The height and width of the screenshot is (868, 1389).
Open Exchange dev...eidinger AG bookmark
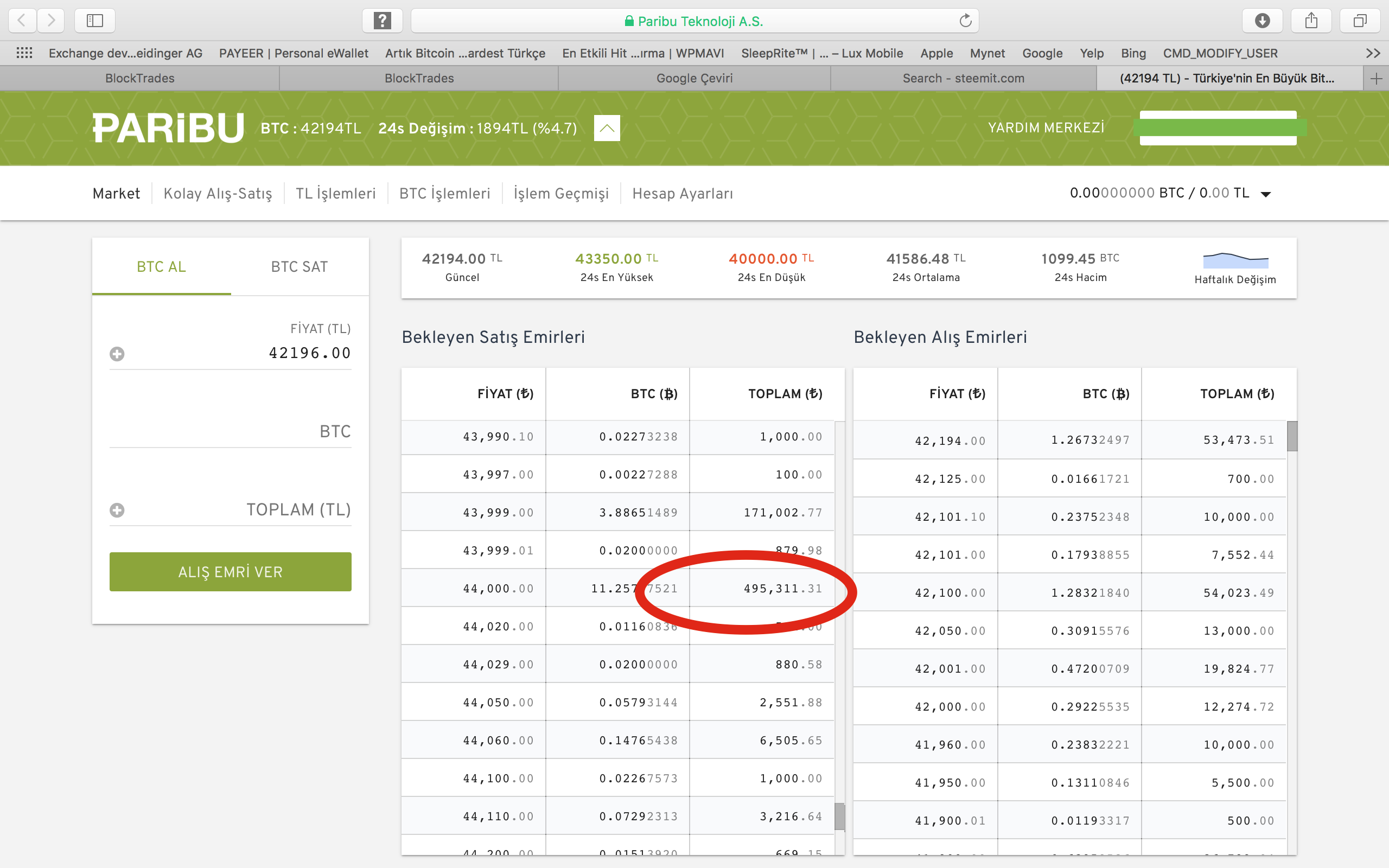tap(126, 53)
